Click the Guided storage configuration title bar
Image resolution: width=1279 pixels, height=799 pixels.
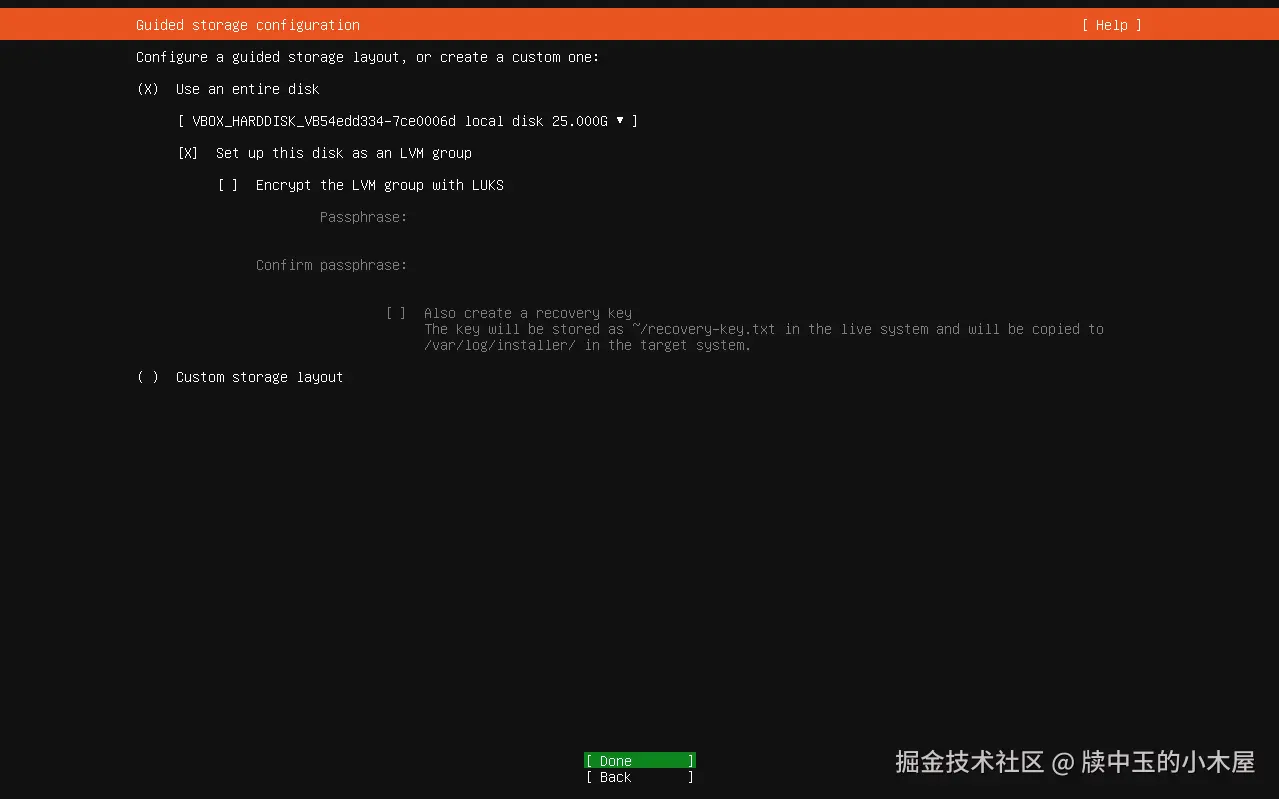click(x=247, y=25)
